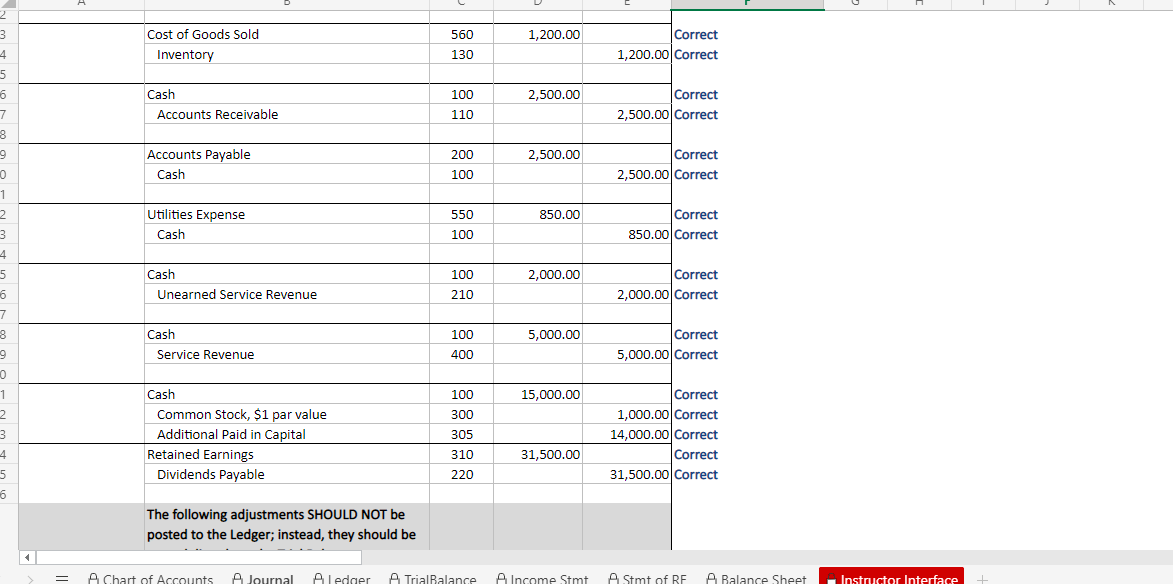This screenshot has width=1173, height=584.
Task: Switch to the Journal sheet
Action: [x=272, y=578]
